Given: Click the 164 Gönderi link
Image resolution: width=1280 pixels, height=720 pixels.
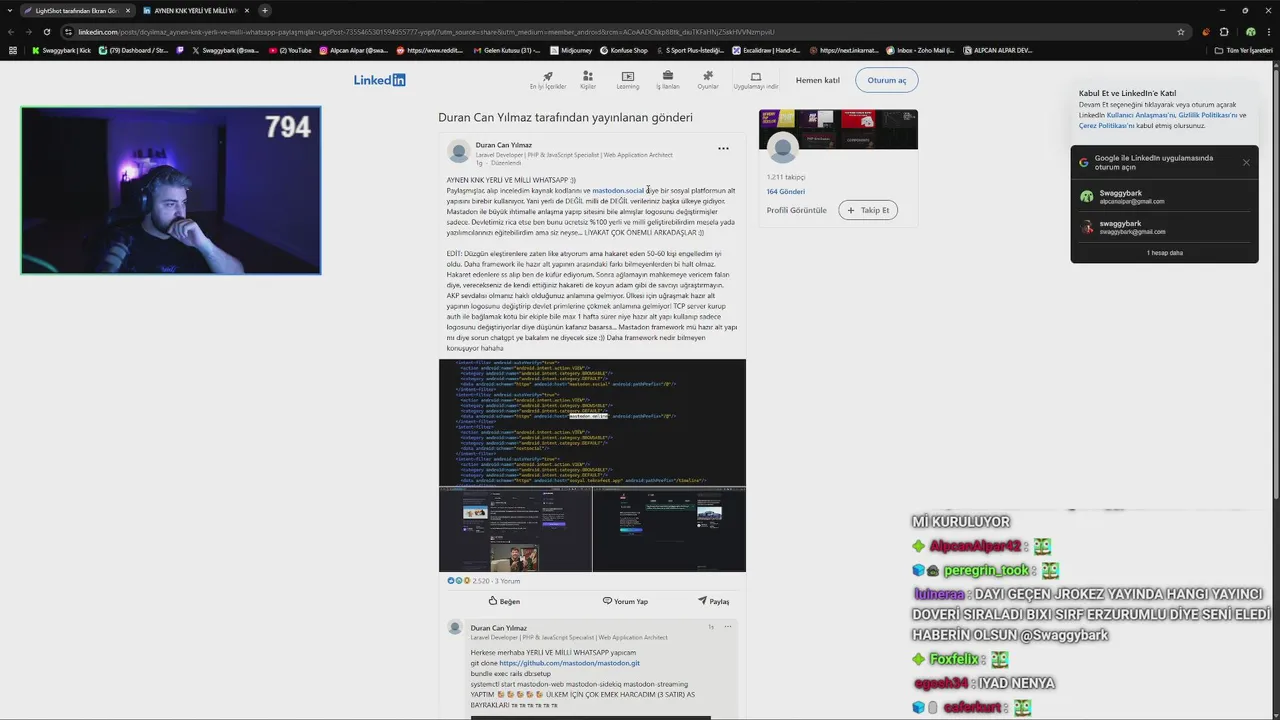Looking at the screenshot, I should pyautogui.click(x=785, y=191).
